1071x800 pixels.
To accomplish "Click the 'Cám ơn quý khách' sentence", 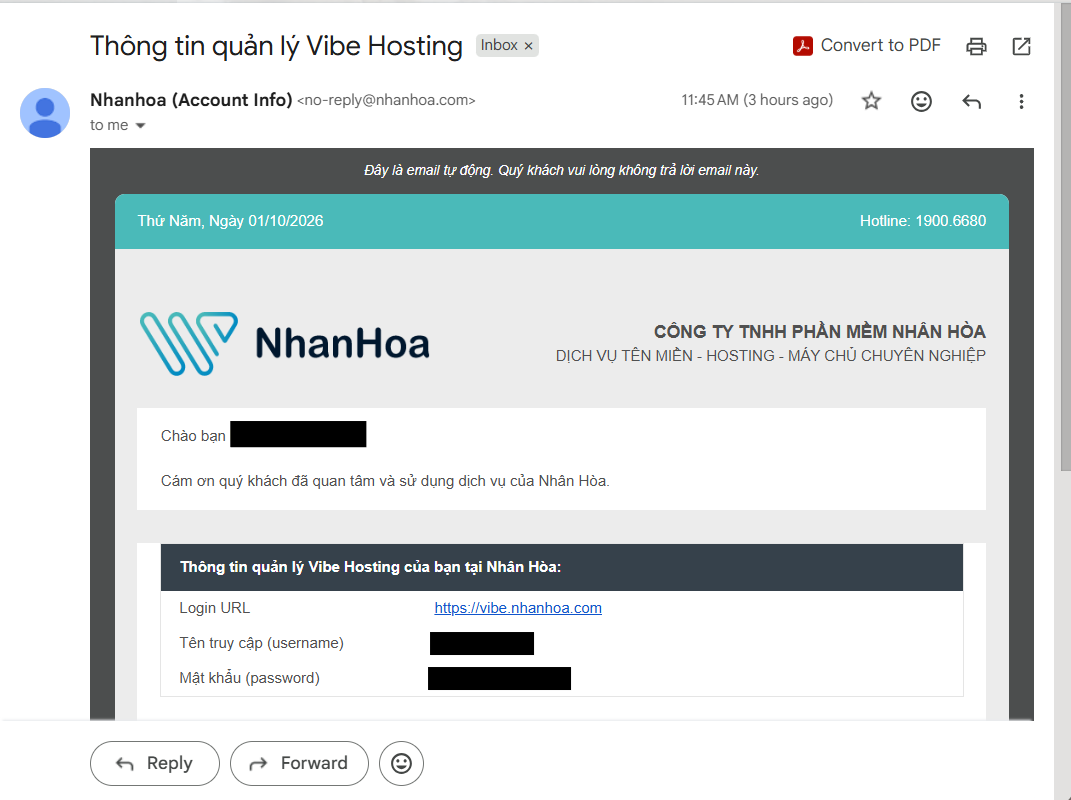I will coord(385,481).
